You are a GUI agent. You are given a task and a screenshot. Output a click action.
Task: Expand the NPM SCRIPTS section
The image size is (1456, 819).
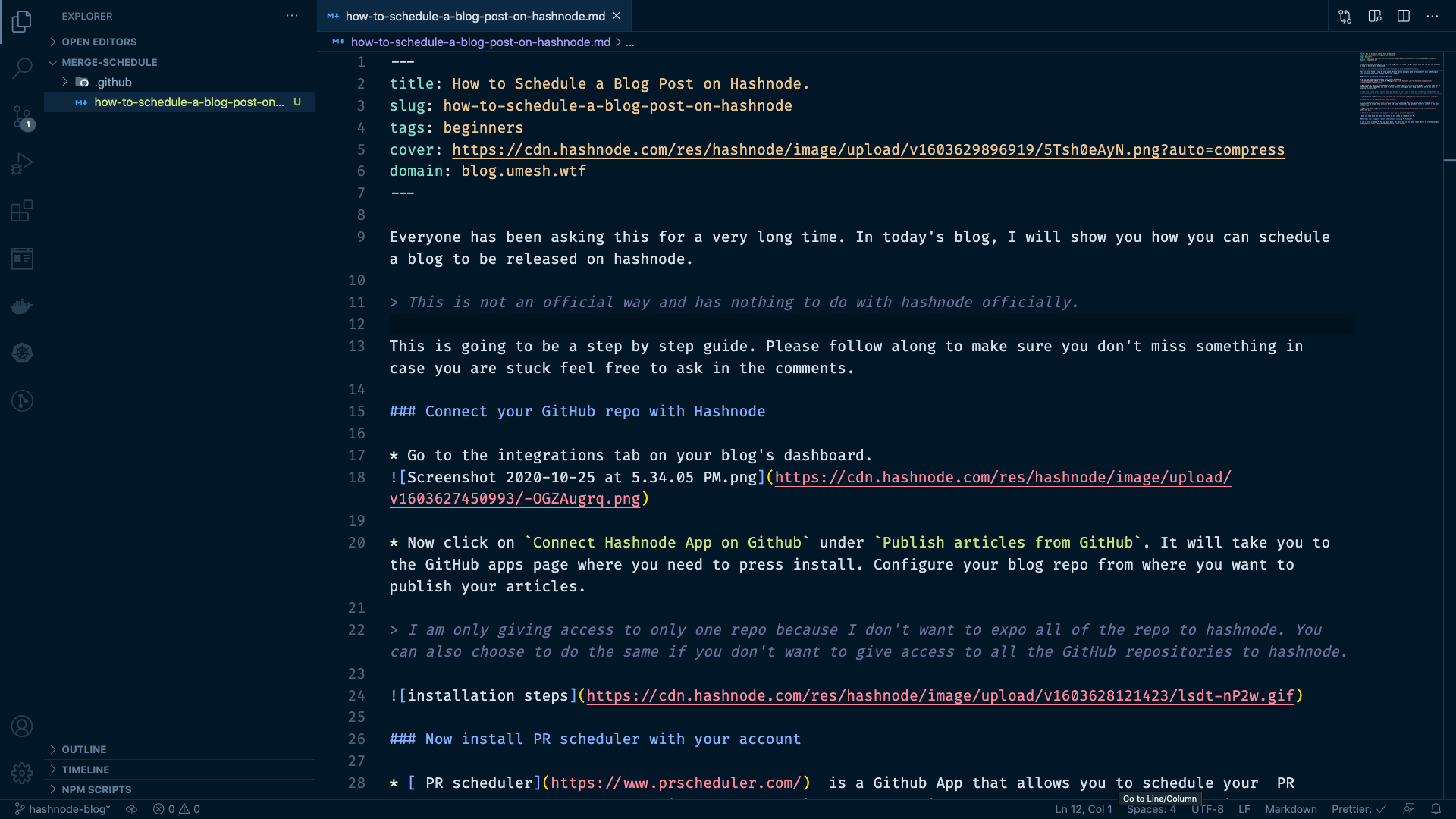[96, 789]
